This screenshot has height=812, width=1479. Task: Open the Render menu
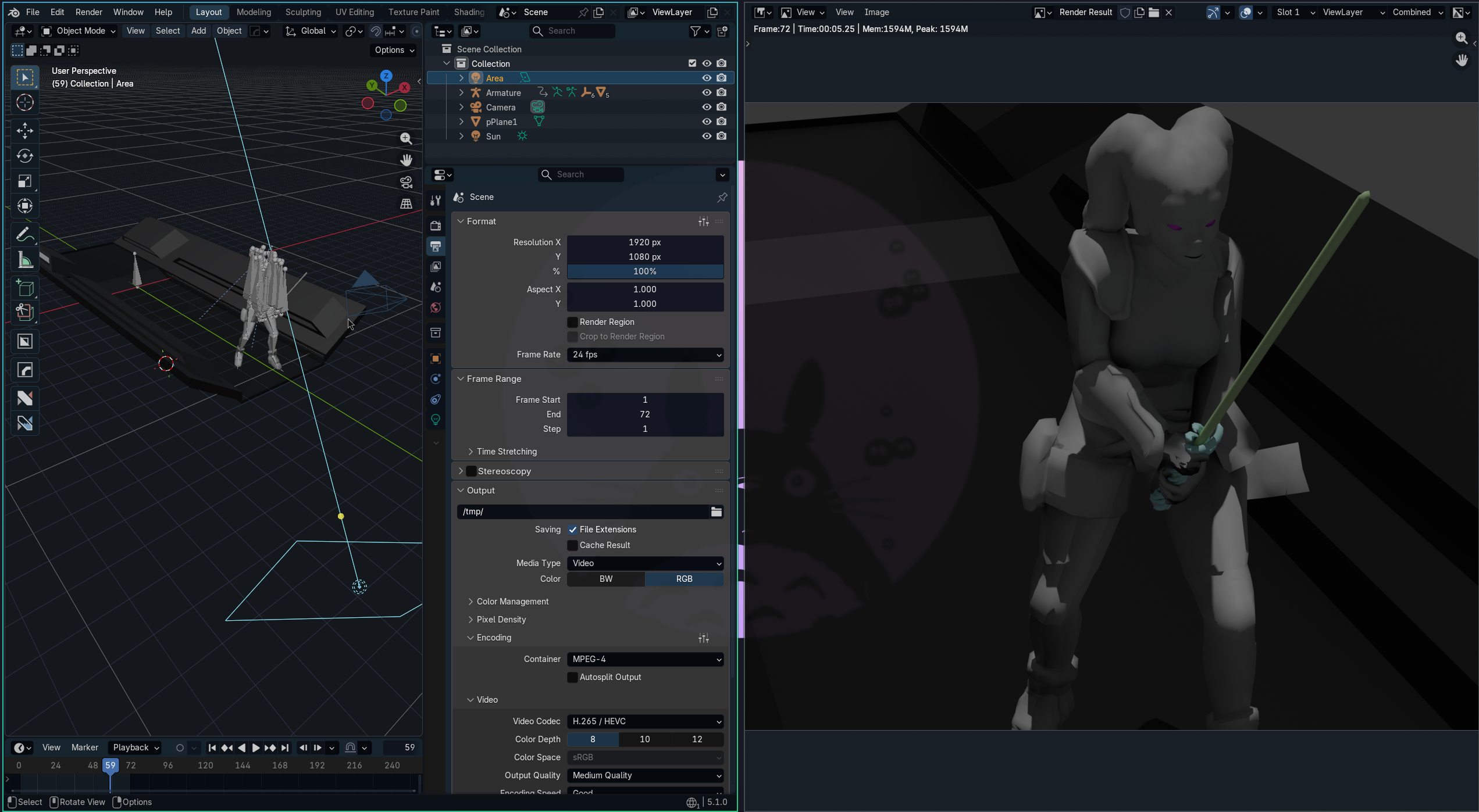88,12
